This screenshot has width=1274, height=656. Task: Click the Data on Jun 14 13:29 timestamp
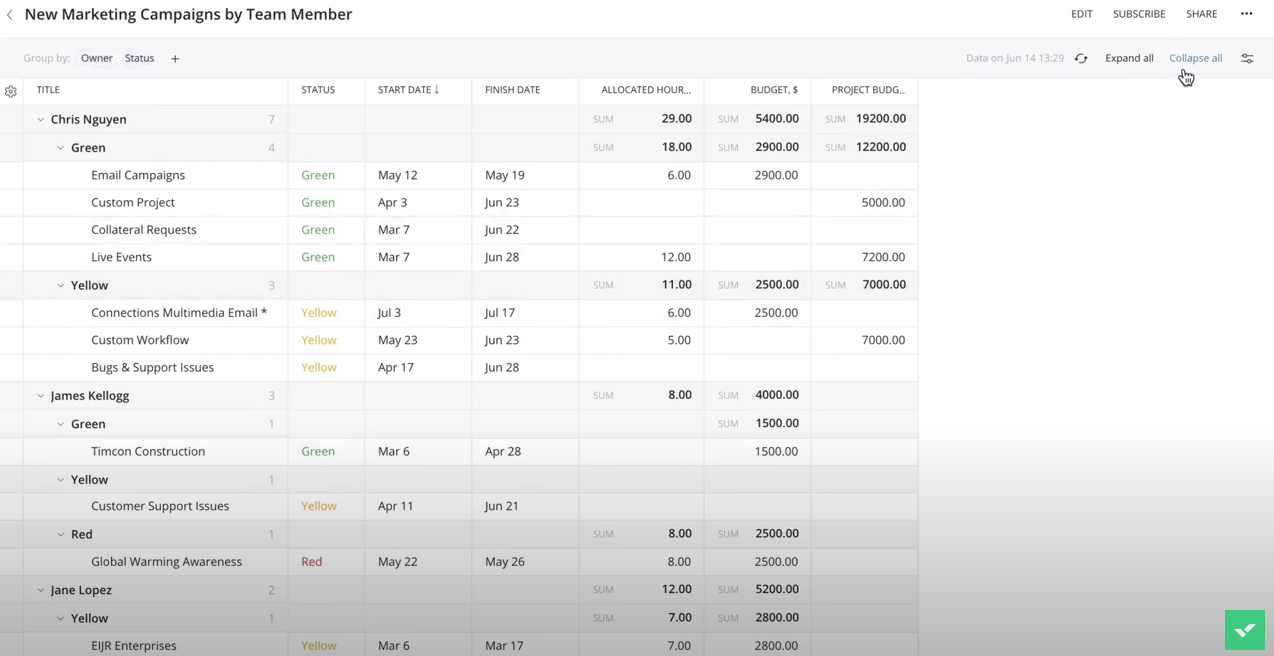pyautogui.click(x=1014, y=58)
